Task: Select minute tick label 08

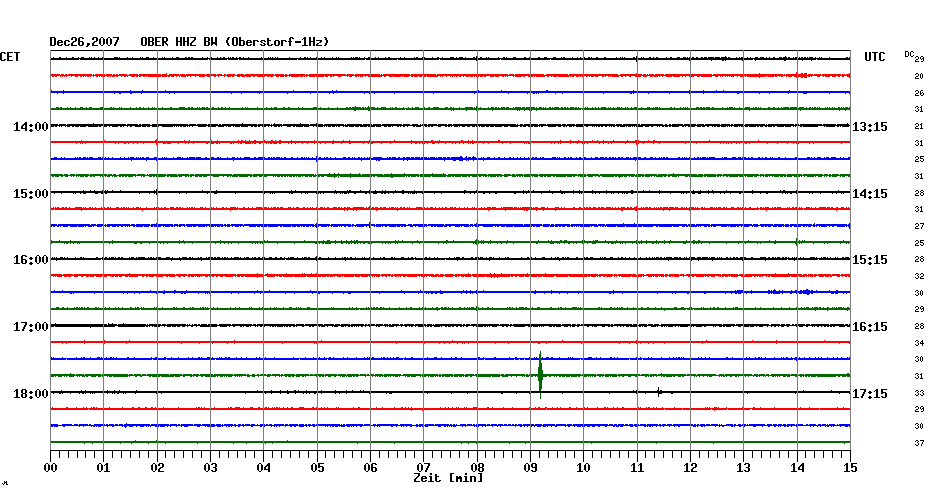Action: click(x=477, y=467)
